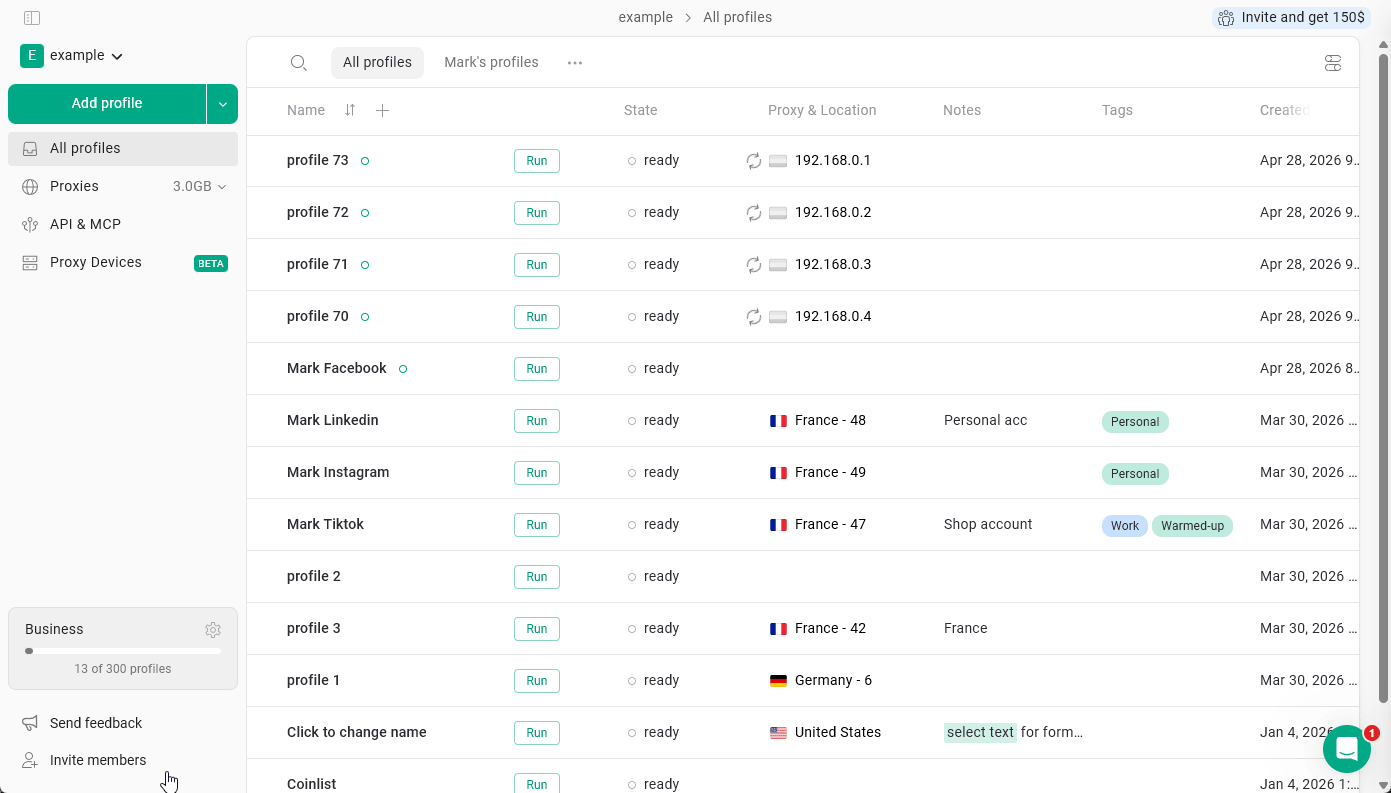The image size is (1391, 793).
Task: Click the rotate IP icon for 192.168.0.4
Action: click(x=754, y=317)
